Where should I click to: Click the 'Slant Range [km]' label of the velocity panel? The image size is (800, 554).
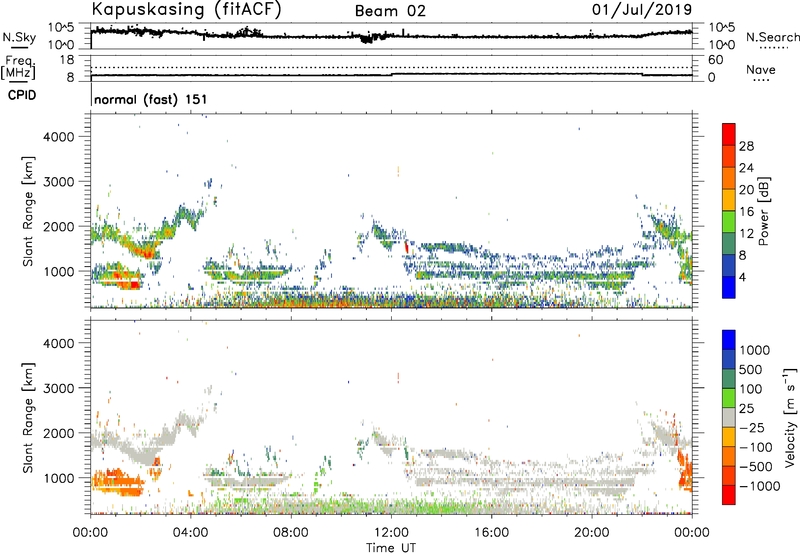coord(28,418)
